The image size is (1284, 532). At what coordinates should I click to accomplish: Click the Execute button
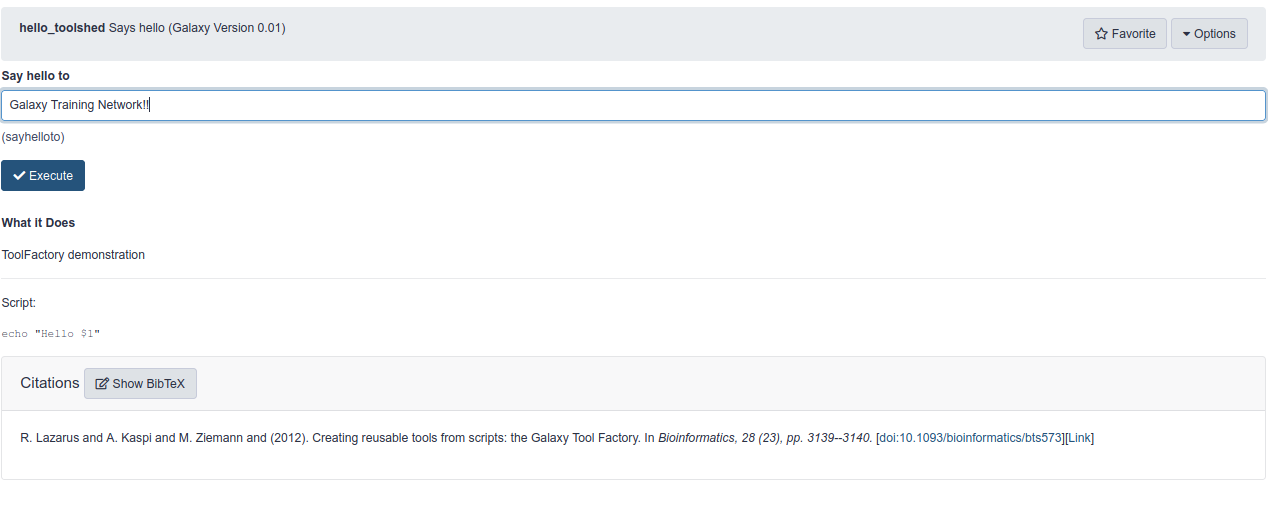click(x=43, y=175)
